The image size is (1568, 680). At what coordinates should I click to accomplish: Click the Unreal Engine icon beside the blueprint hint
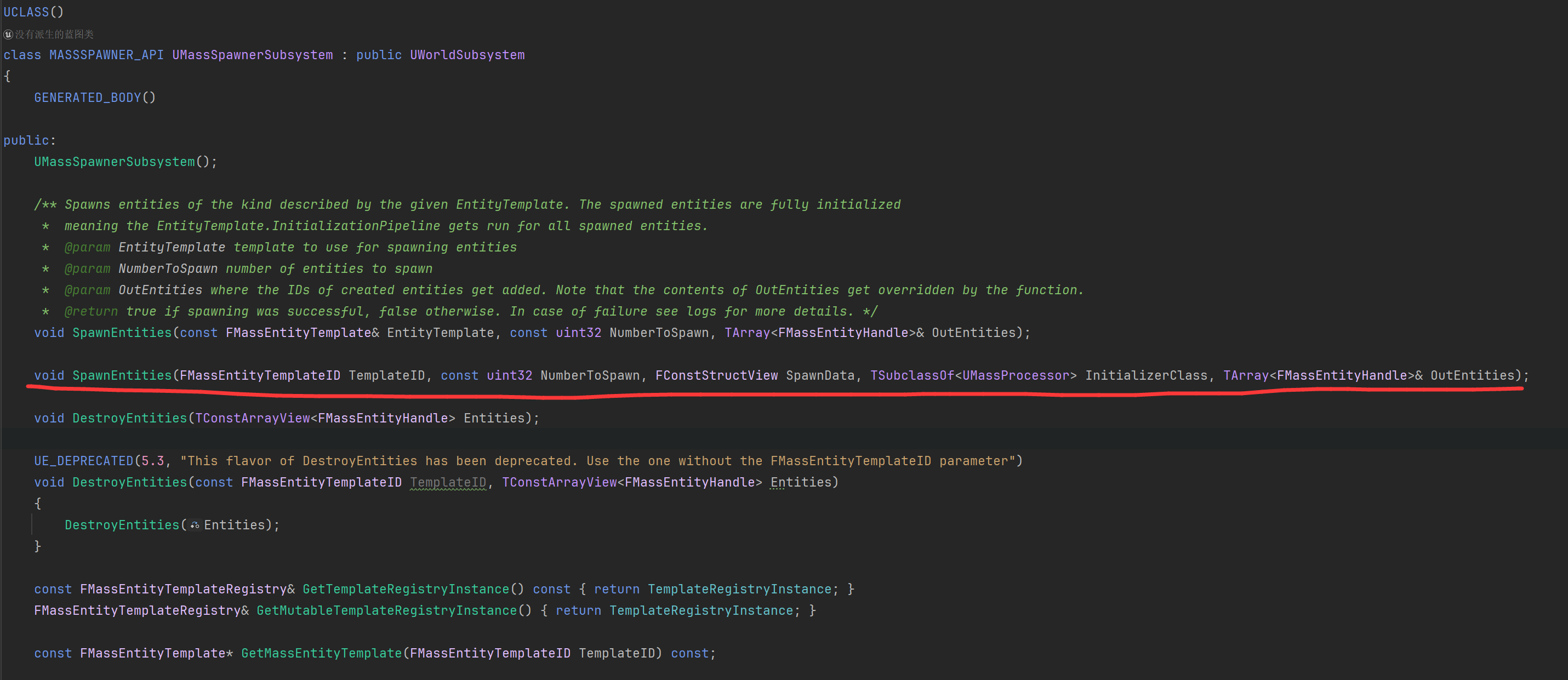[x=8, y=35]
